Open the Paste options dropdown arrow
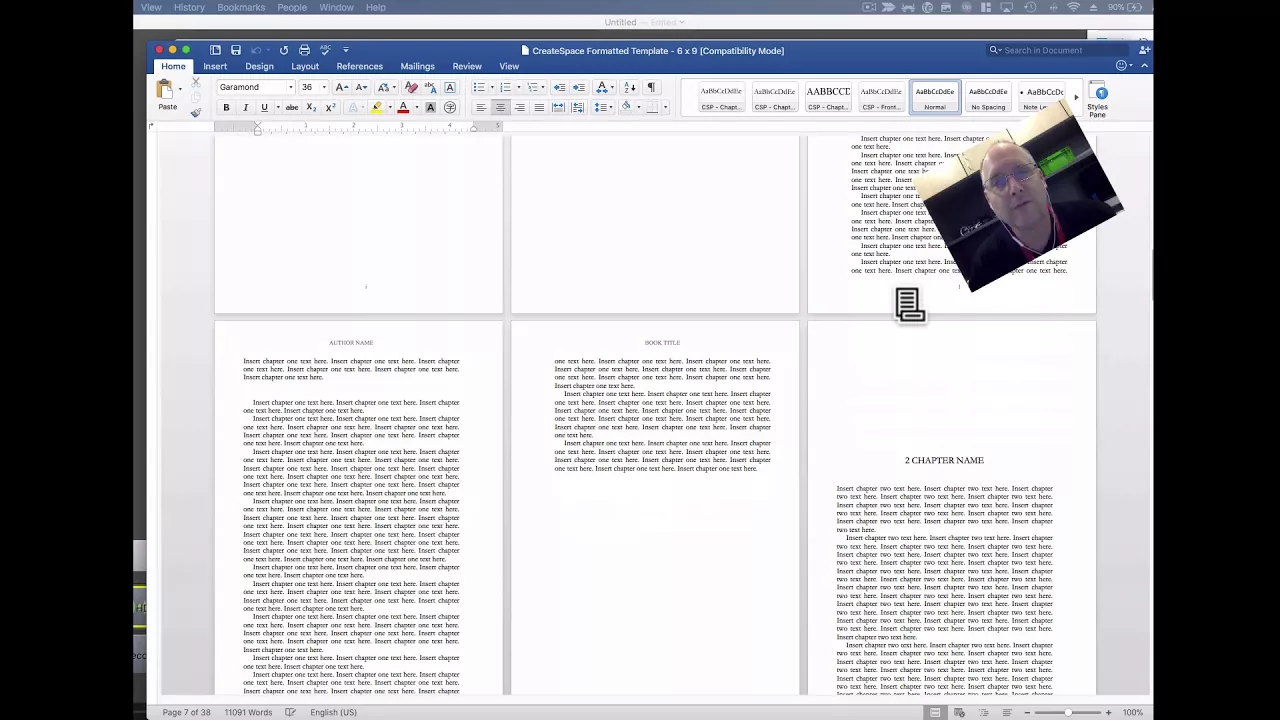This screenshot has height=720, width=1280. pos(180,90)
